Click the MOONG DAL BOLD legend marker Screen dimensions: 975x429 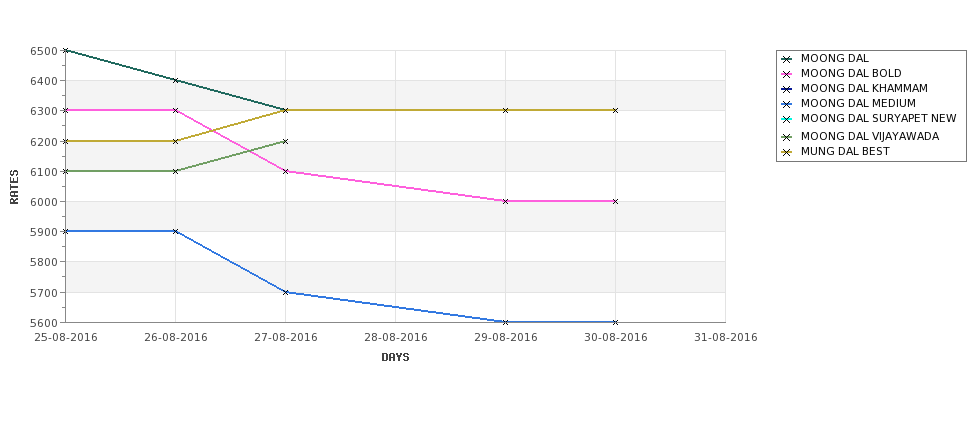pyautogui.click(x=787, y=74)
